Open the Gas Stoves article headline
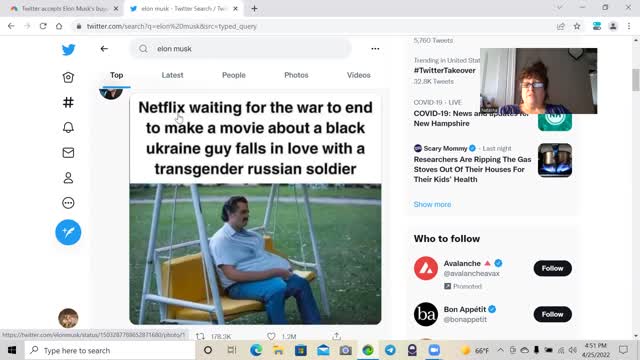 pyautogui.click(x=472, y=169)
